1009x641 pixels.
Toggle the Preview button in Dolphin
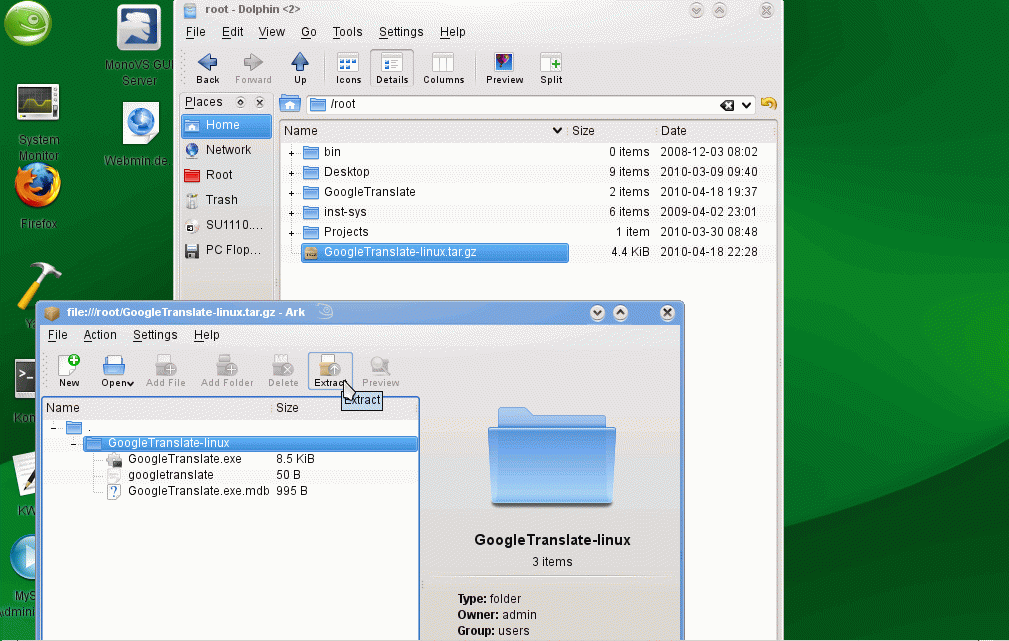pos(504,68)
